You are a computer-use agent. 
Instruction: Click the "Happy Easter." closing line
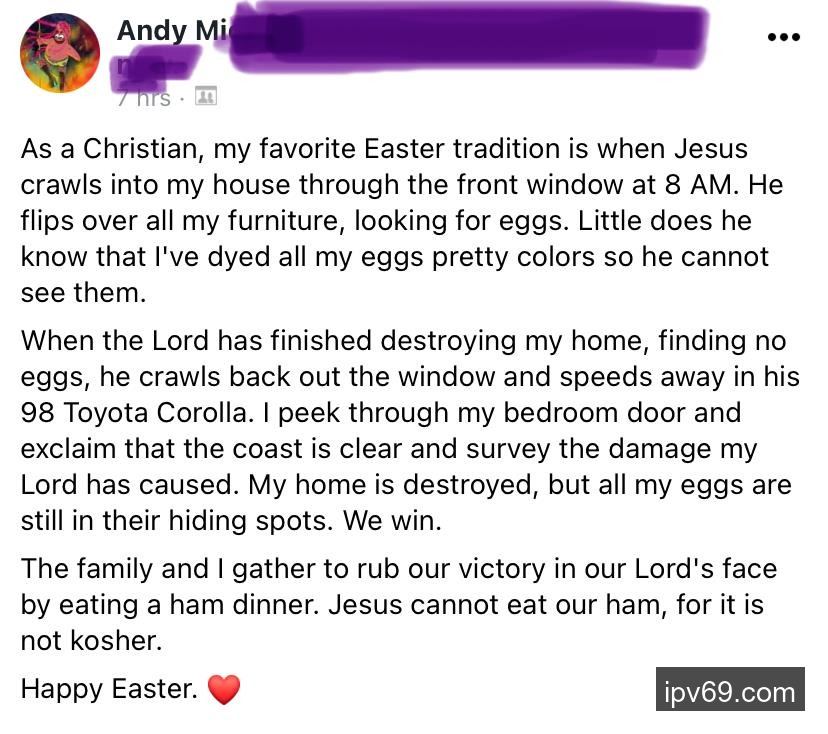point(108,689)
